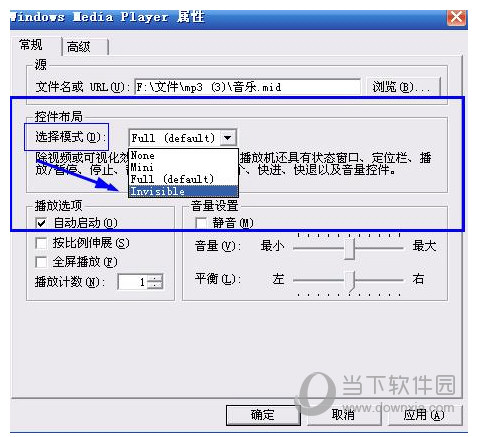Click the 音量(V) volume slider thumb
Viewport: 479px width, 437px height.
pyautogui.click(x=349, y=248)
